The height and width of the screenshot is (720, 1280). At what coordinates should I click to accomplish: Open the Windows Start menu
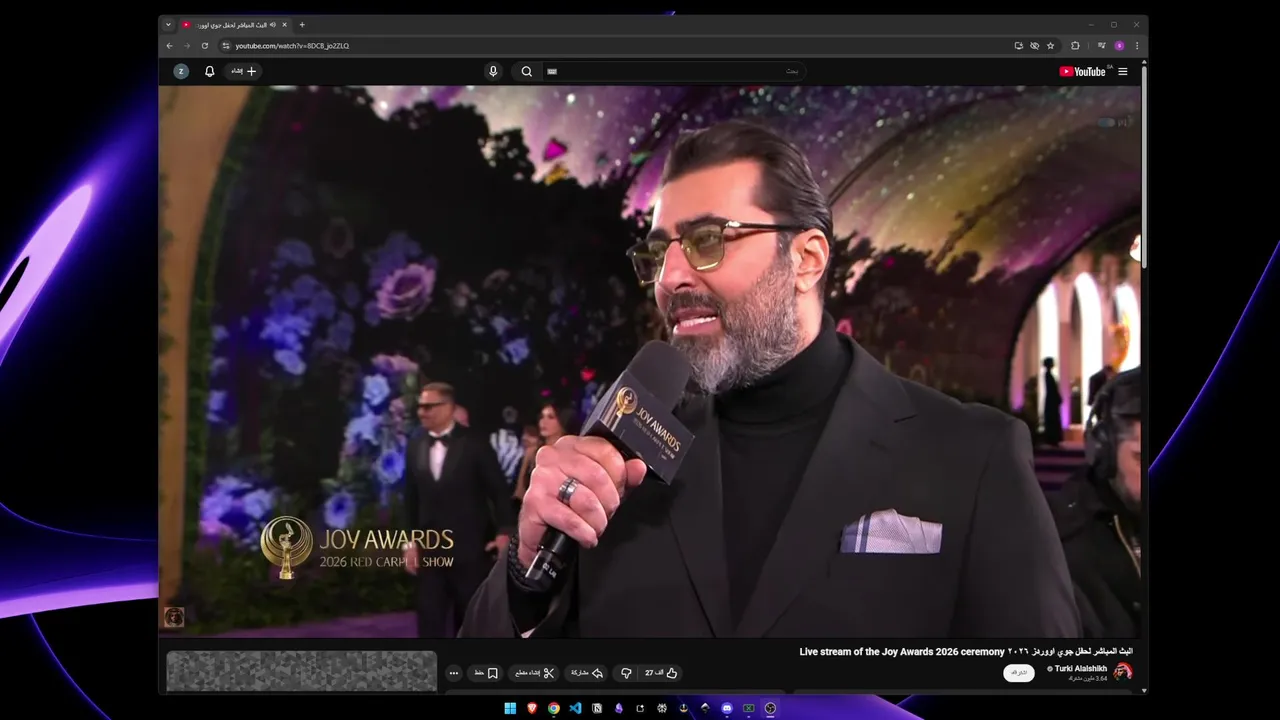tap(510, 708)
